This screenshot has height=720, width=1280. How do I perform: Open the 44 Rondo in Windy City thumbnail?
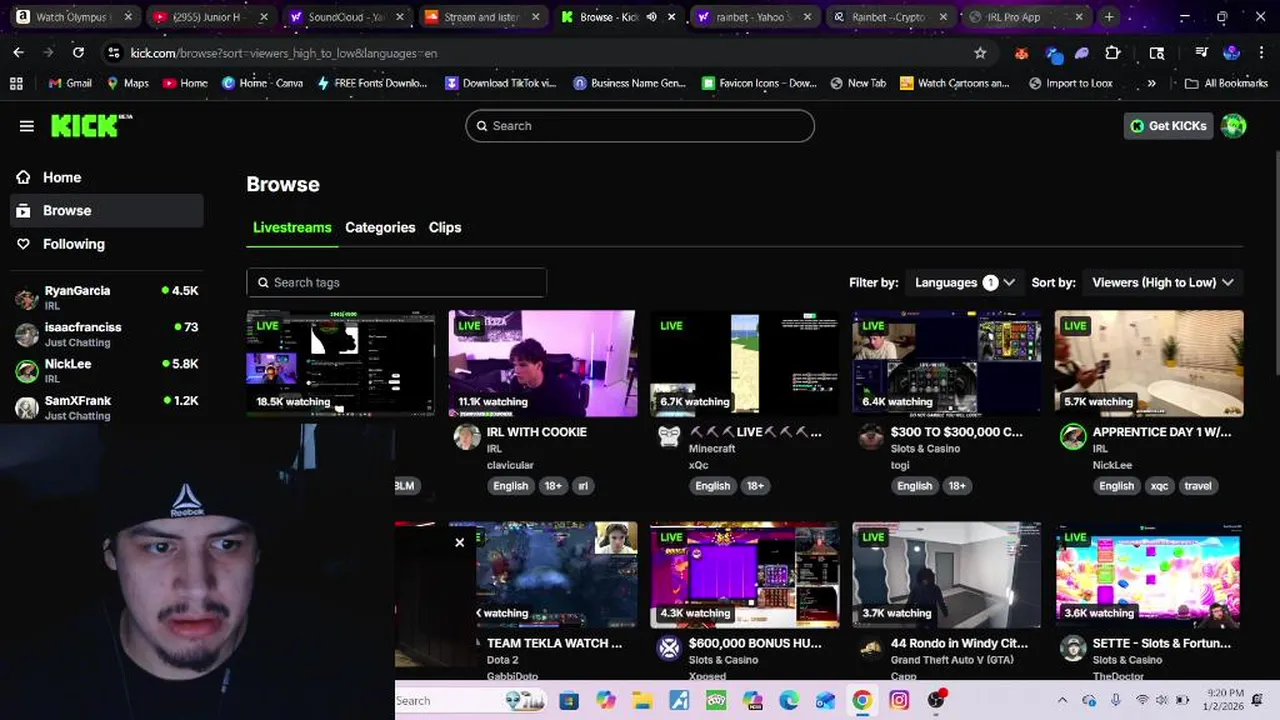[947, 575]
